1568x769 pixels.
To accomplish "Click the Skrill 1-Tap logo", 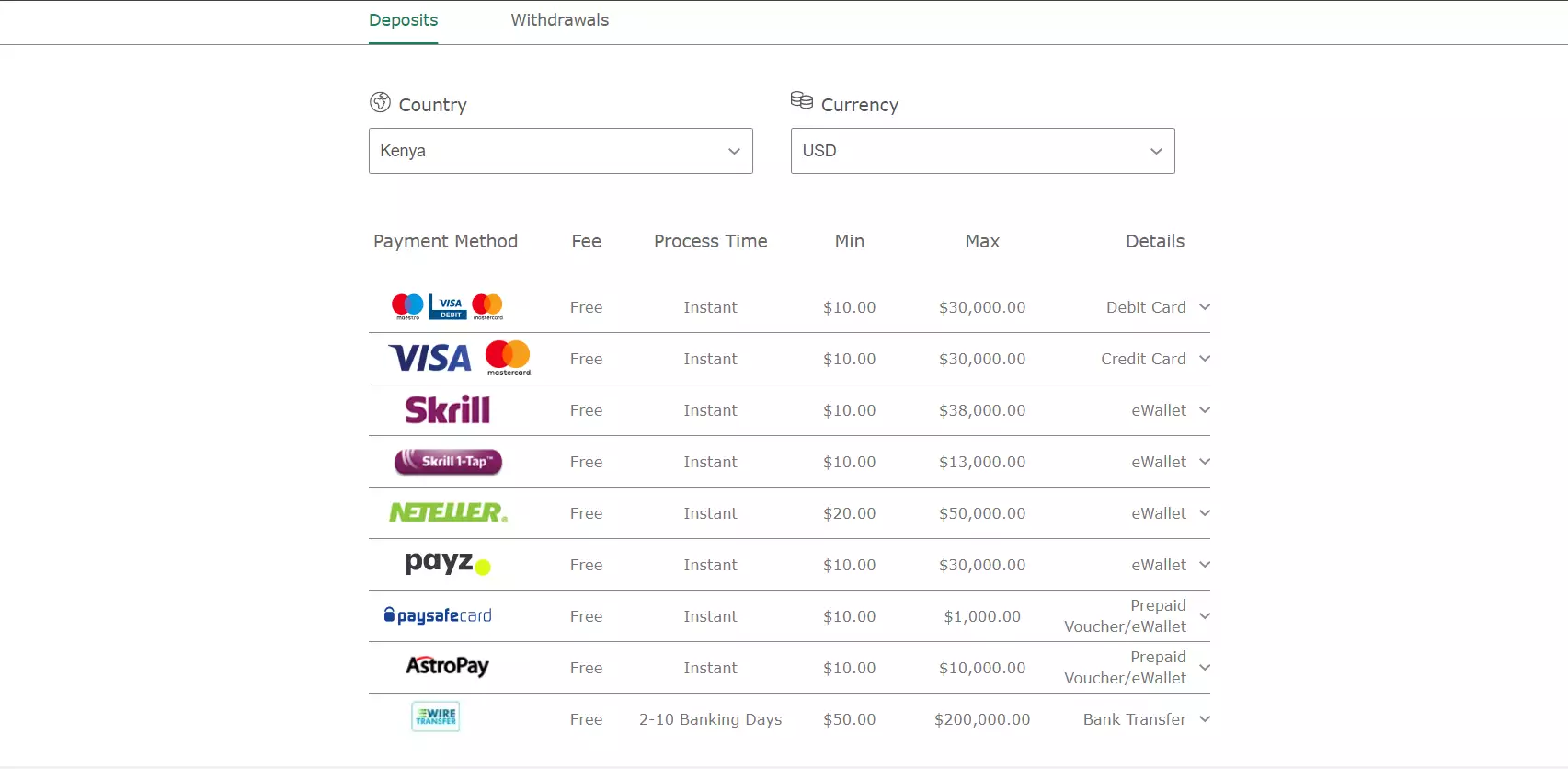I will click(448, 461).
